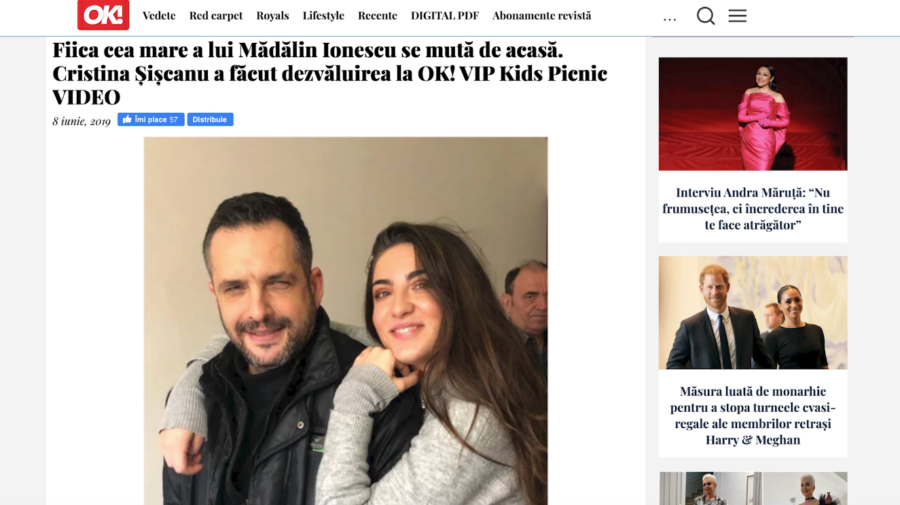Image resolution: width=900 pixels, height=505 pixels.
Task: Read the Măsura luată de monarhie article
Action: coord(752,415)
